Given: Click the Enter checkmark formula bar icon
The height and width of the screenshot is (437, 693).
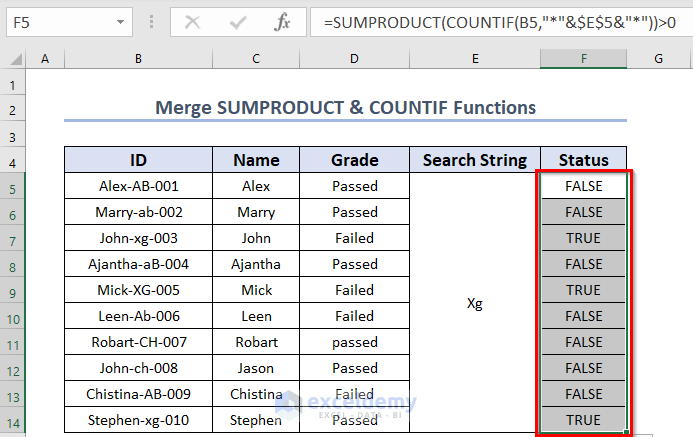Looking at the screenshot, I should [240, 21].
